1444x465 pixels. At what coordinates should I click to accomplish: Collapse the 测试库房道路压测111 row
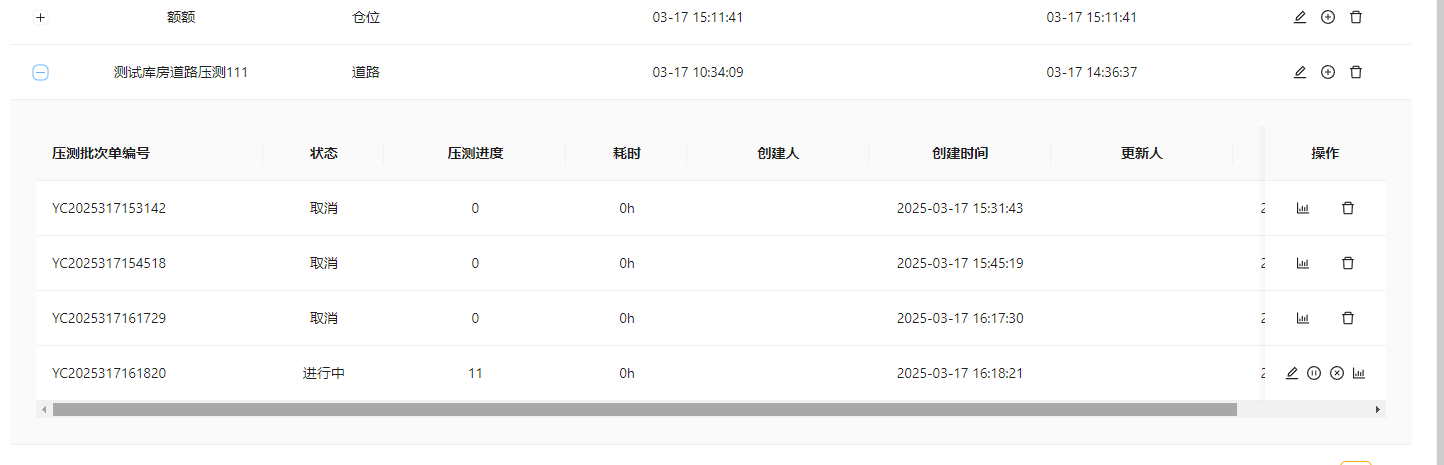41,72
